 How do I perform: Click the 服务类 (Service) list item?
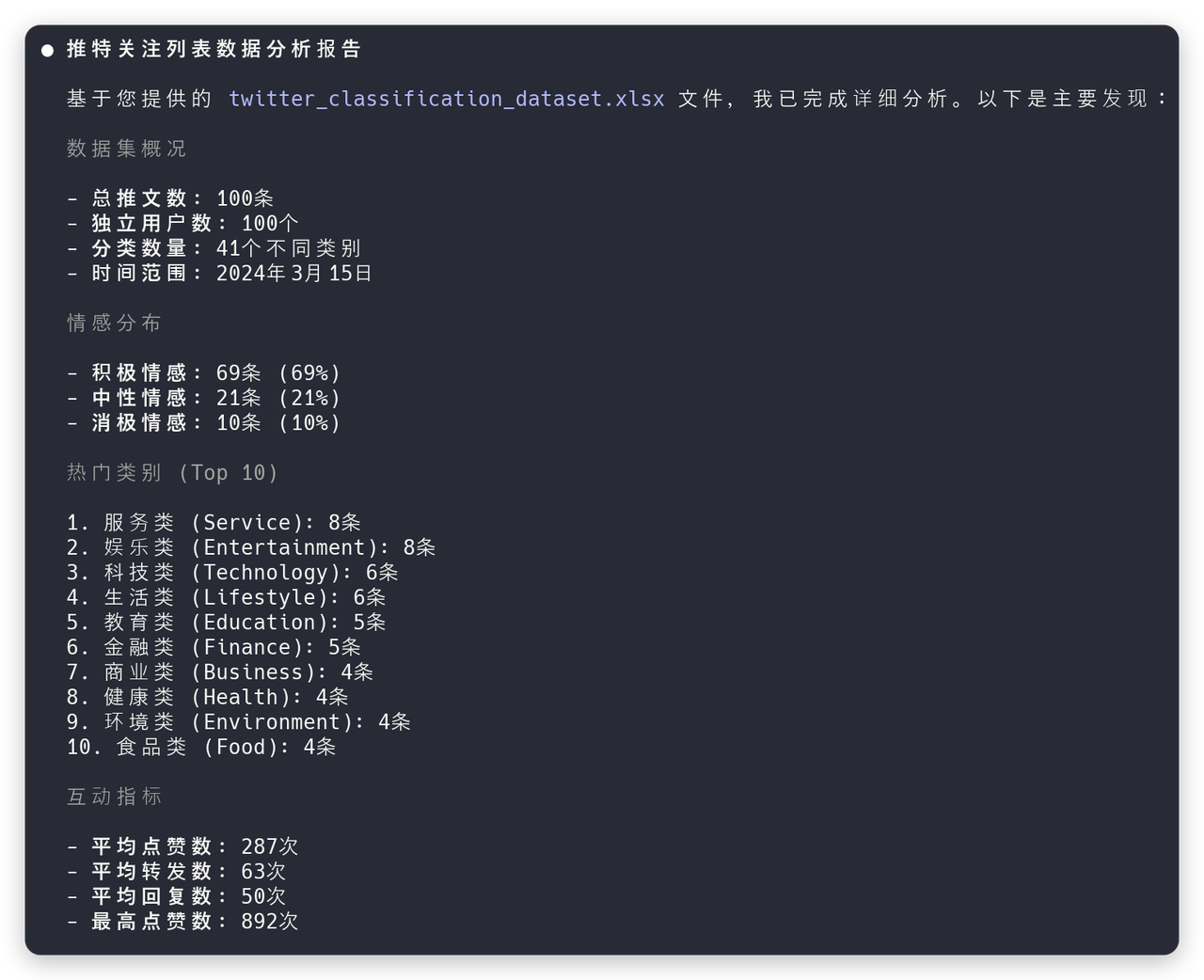(x=214, y=522)
